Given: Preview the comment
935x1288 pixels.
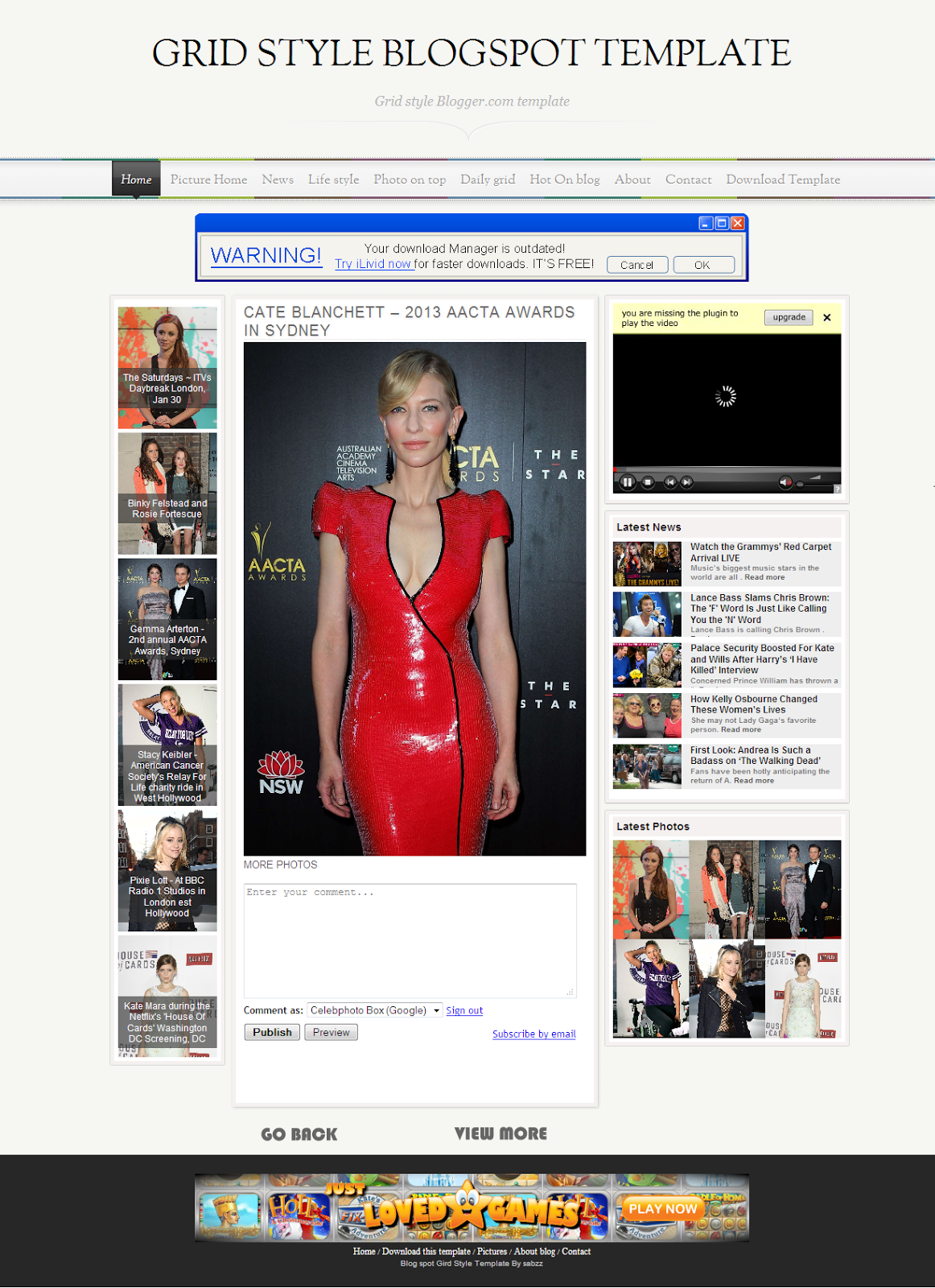Looking at the screenshot, I should pyautogui.click(x=331, y=1032).
